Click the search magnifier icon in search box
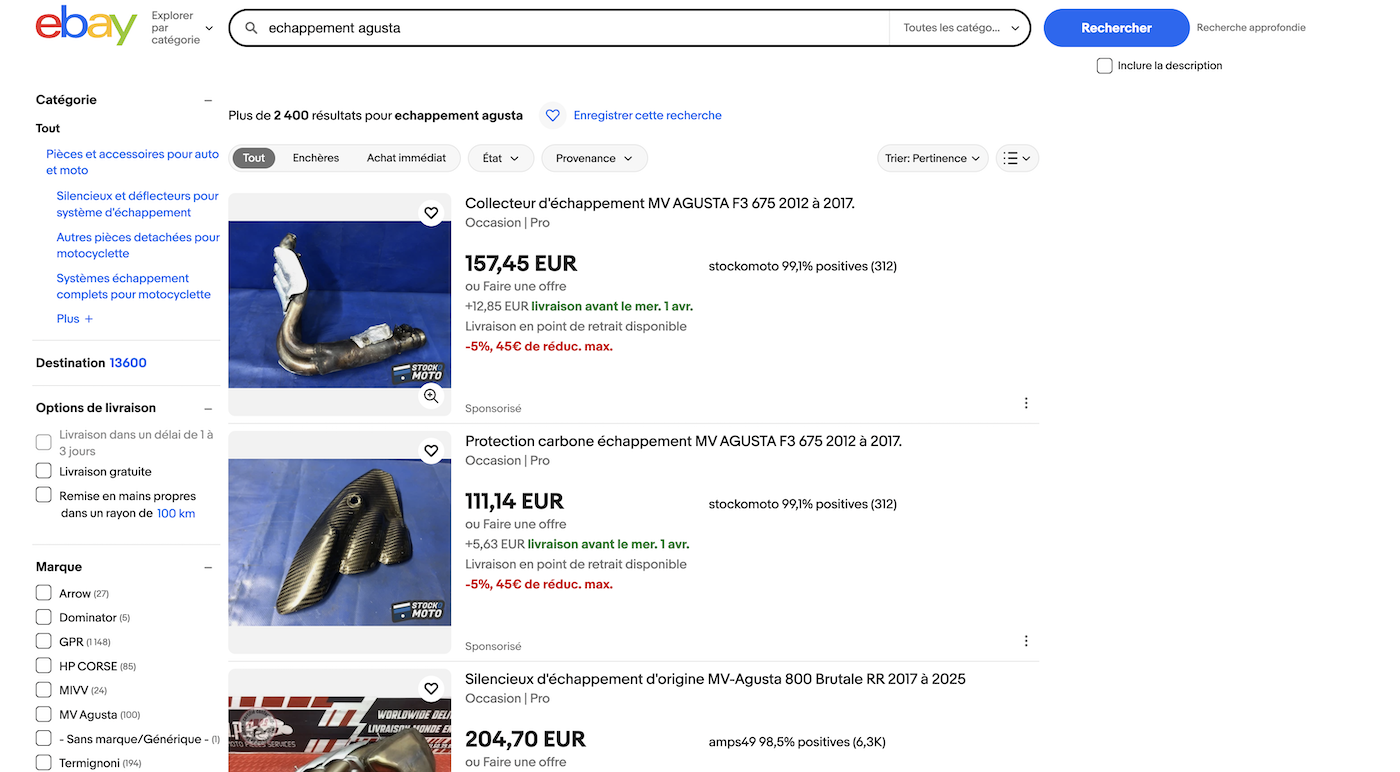The image size is (1400, 772). tap(251, 28)
